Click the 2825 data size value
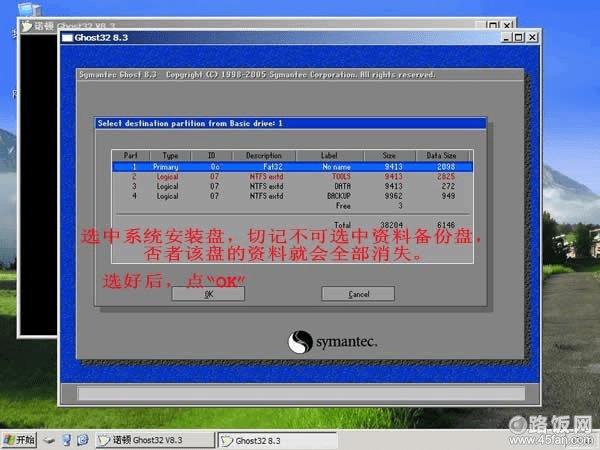The width and height of the screenshot is (600, 450). (x=446, y=176)
